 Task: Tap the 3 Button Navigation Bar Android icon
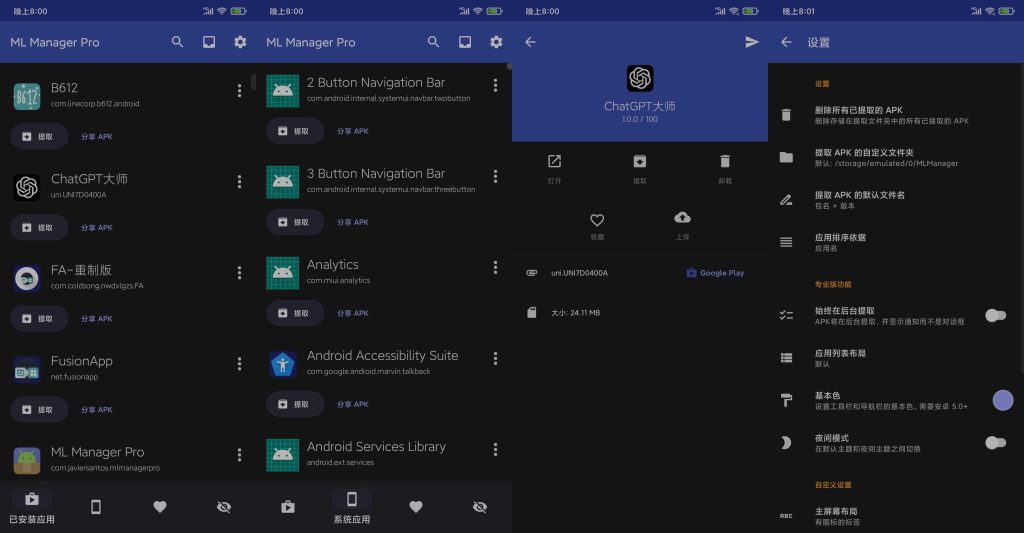(x=283, y=182)
